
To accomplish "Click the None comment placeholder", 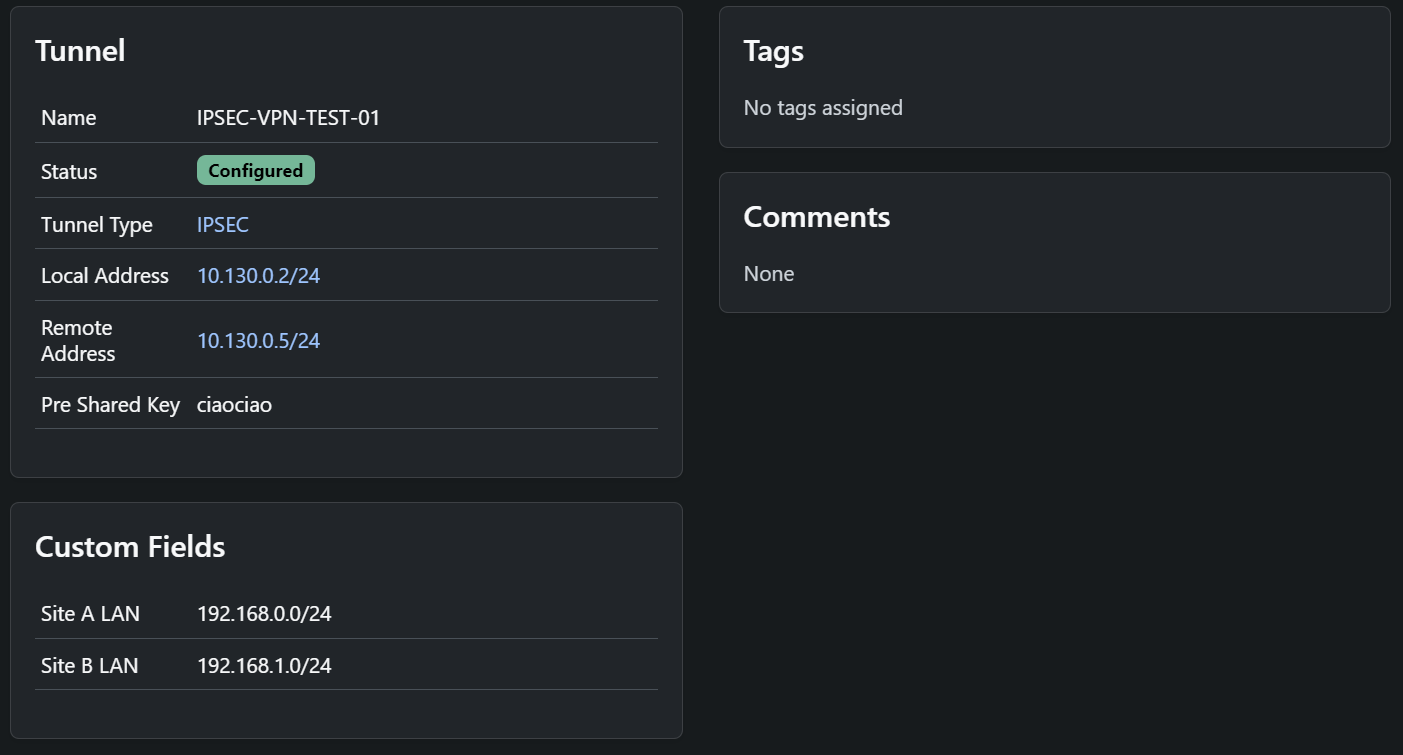I will tap(769, 273).
